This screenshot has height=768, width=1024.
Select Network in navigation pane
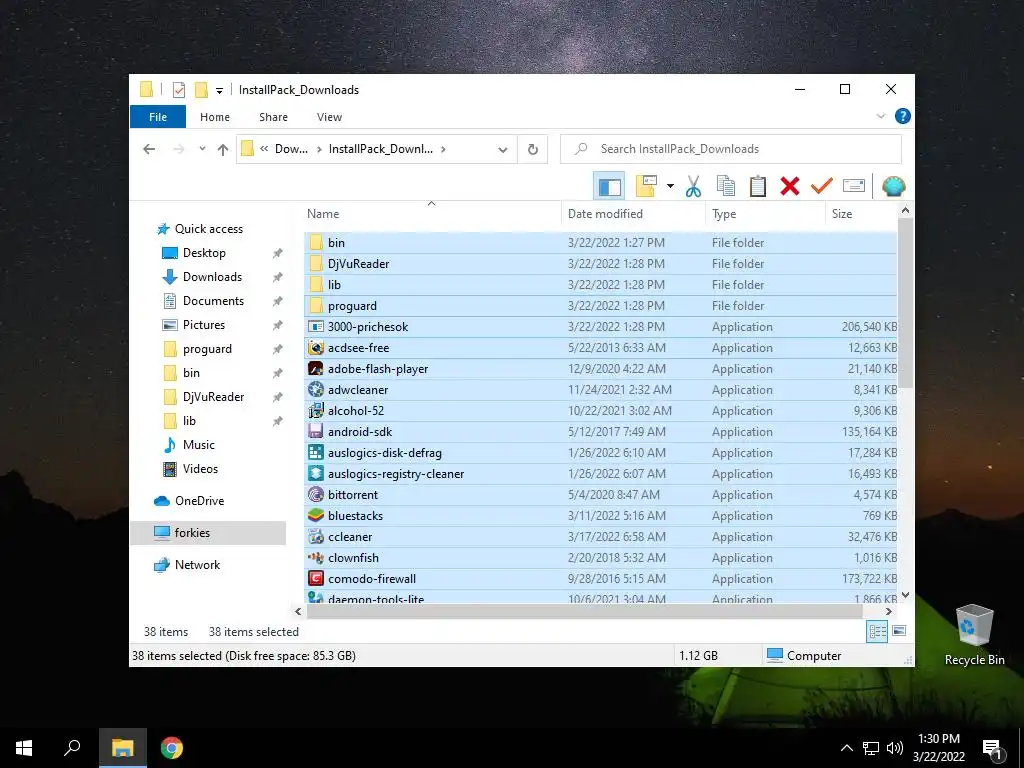pos(197,565)
